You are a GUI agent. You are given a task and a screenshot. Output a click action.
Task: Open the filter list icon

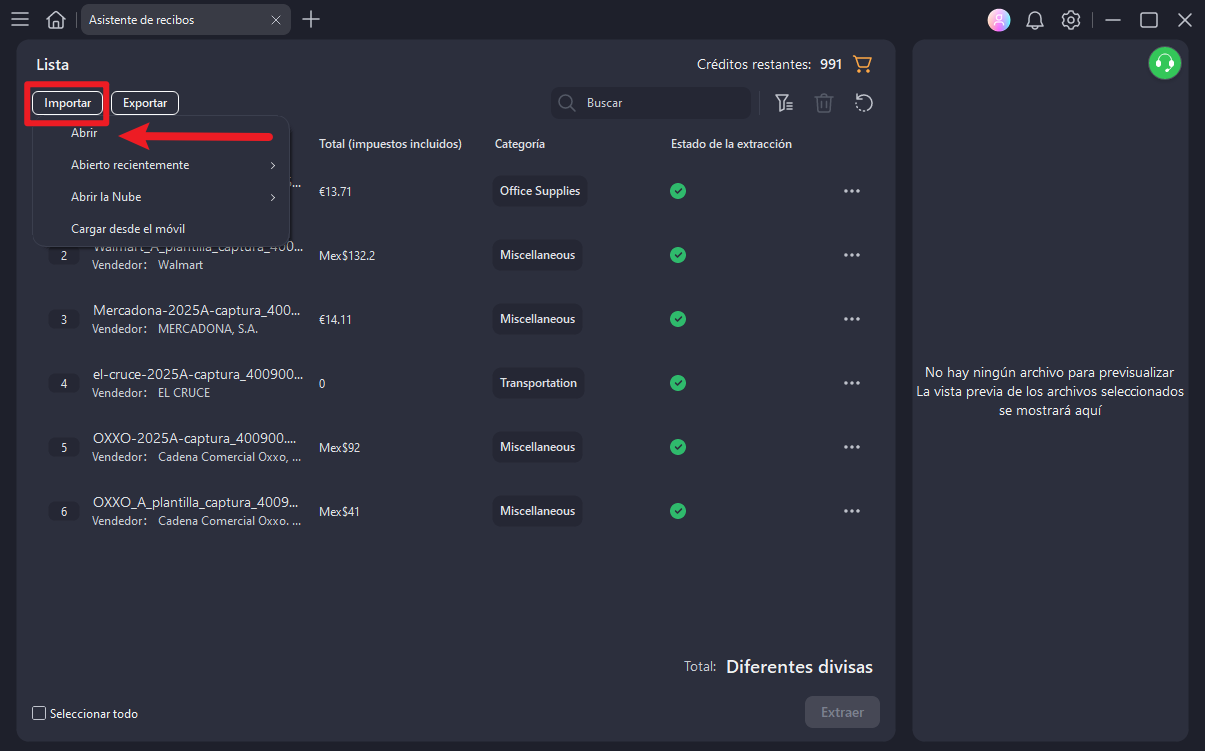[x=784, y=103]
